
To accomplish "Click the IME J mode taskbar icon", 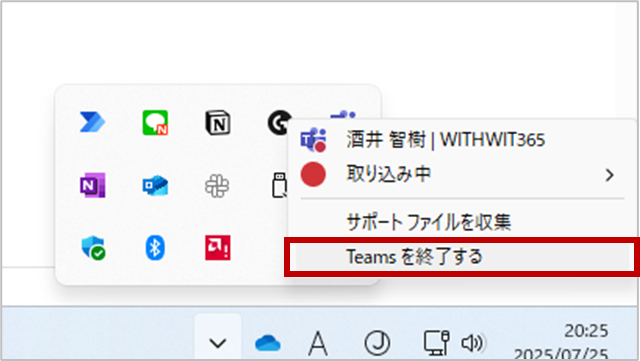I will tap(377, 343).
